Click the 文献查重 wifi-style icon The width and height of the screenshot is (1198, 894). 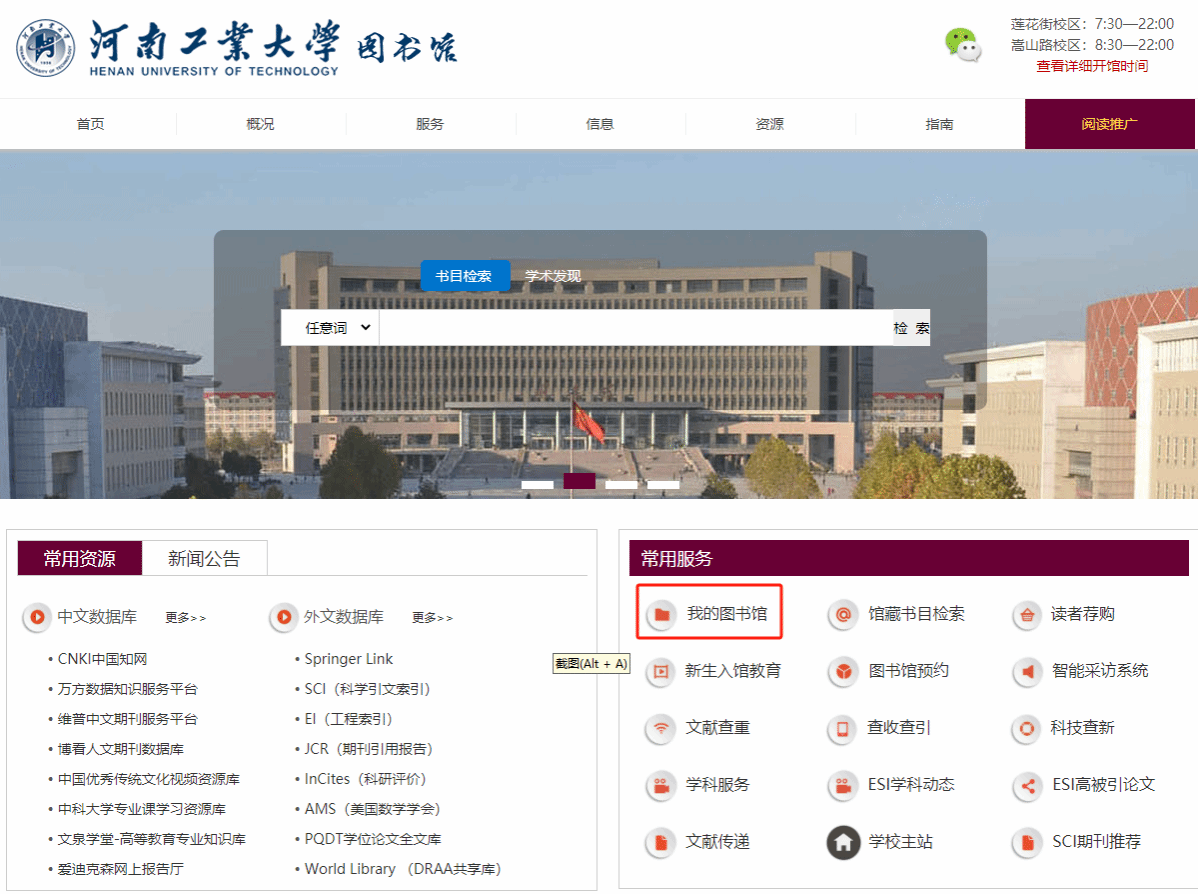660,728
